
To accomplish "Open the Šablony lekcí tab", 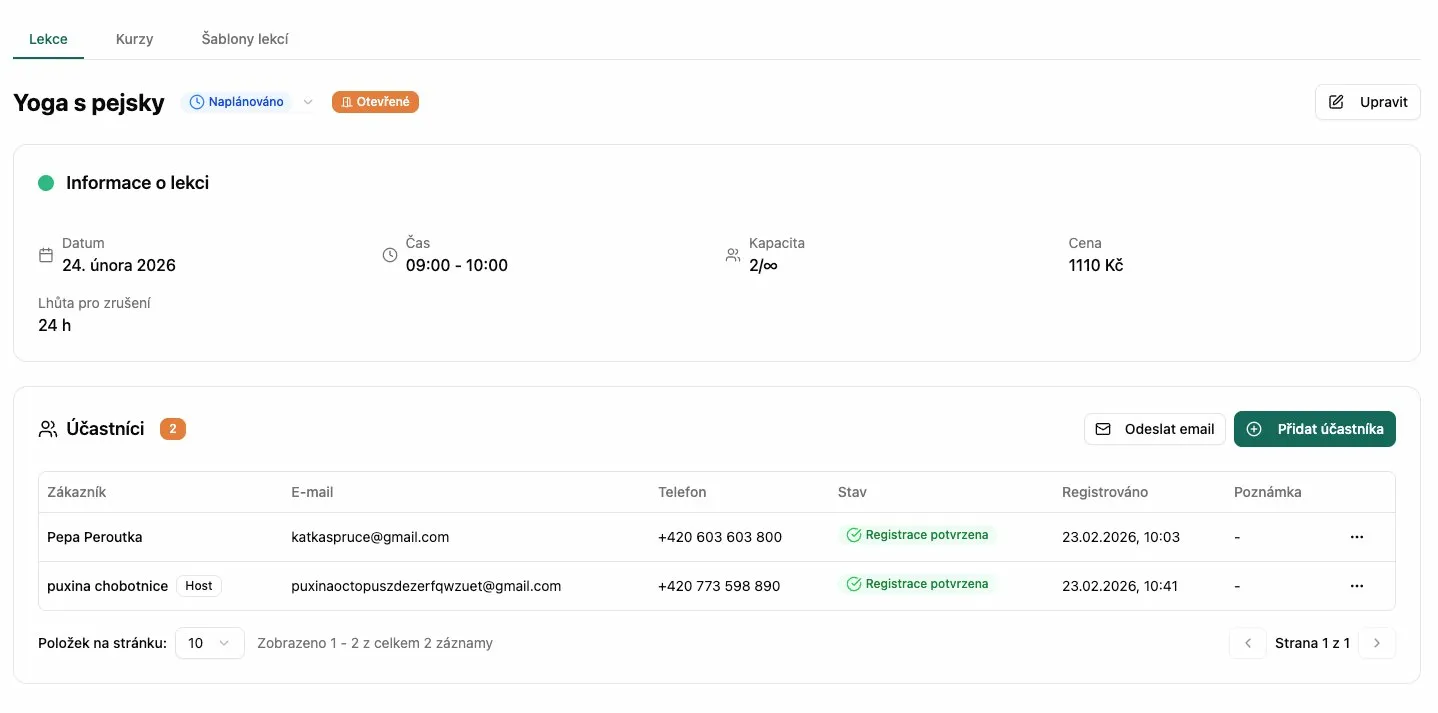I will (x=245, y=39).
